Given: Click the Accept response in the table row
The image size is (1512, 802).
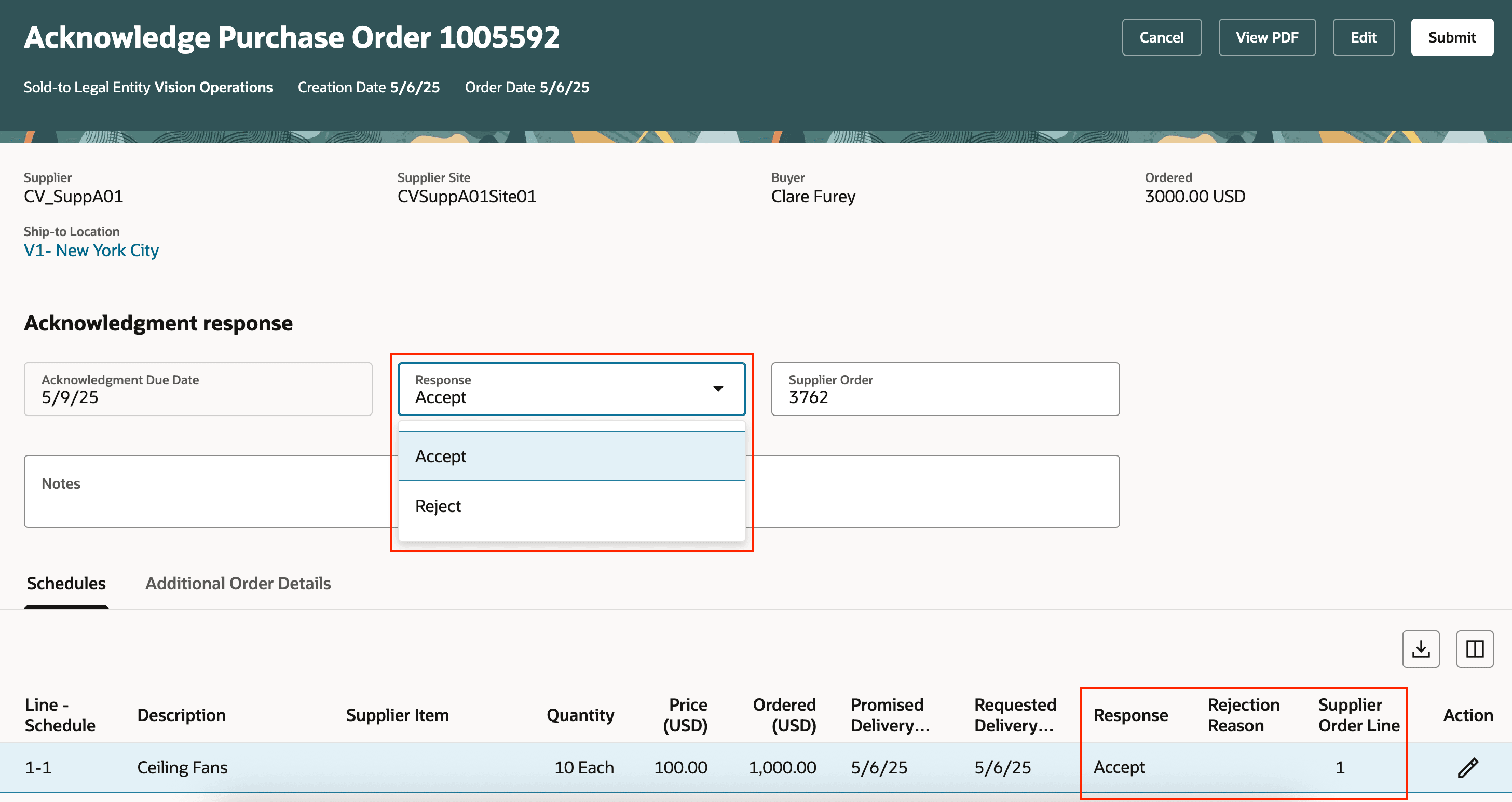Looking at the screenshot, I should coord(1118,767).
